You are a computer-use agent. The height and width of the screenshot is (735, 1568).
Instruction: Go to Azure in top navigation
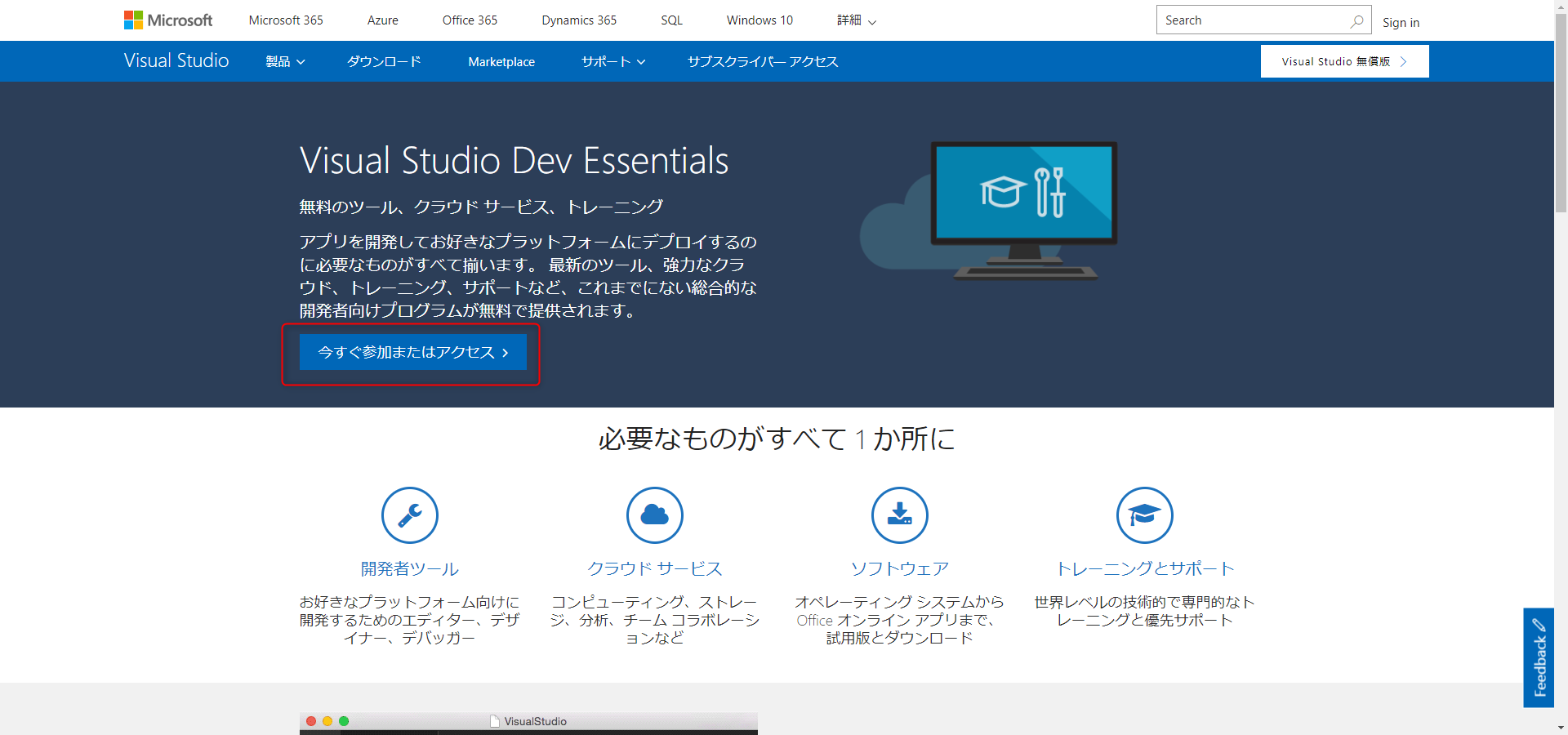coord(383,20)
